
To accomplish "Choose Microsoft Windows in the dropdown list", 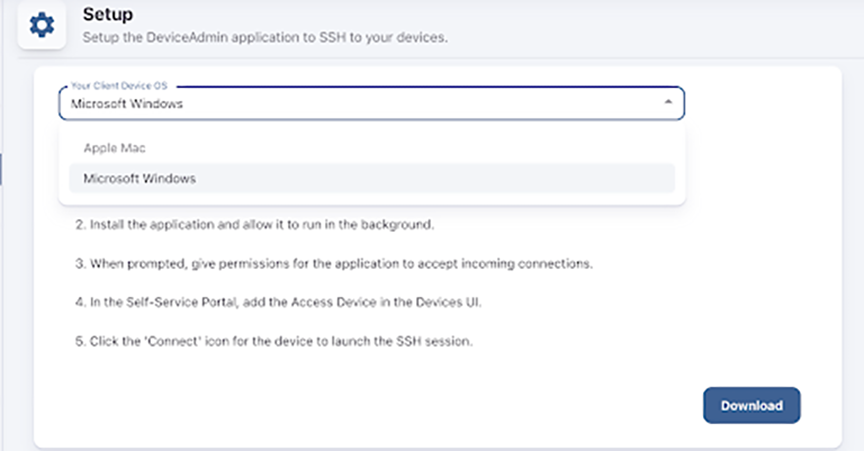I will (140, 179).
